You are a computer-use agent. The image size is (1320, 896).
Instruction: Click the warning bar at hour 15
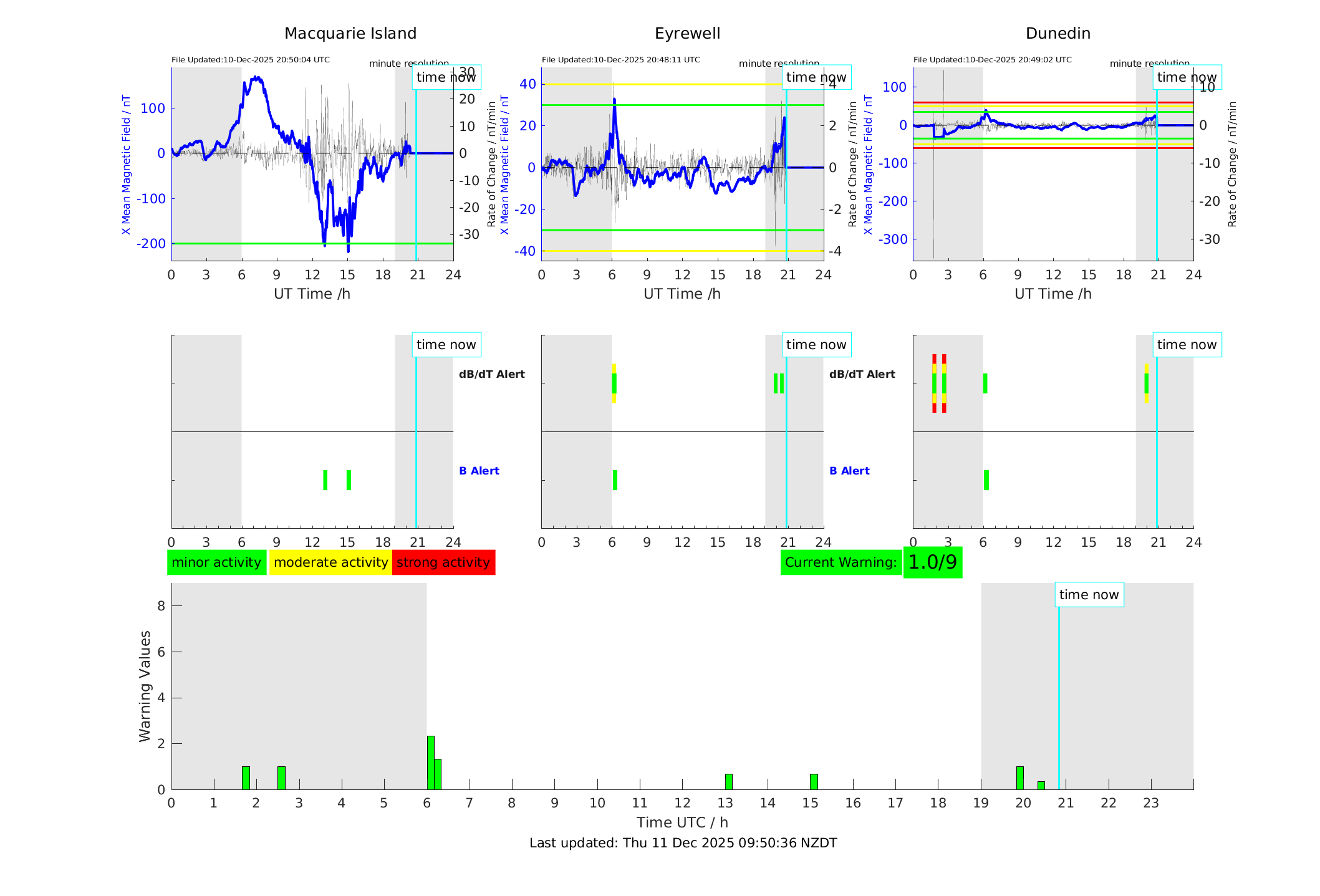tap(814, 781)
